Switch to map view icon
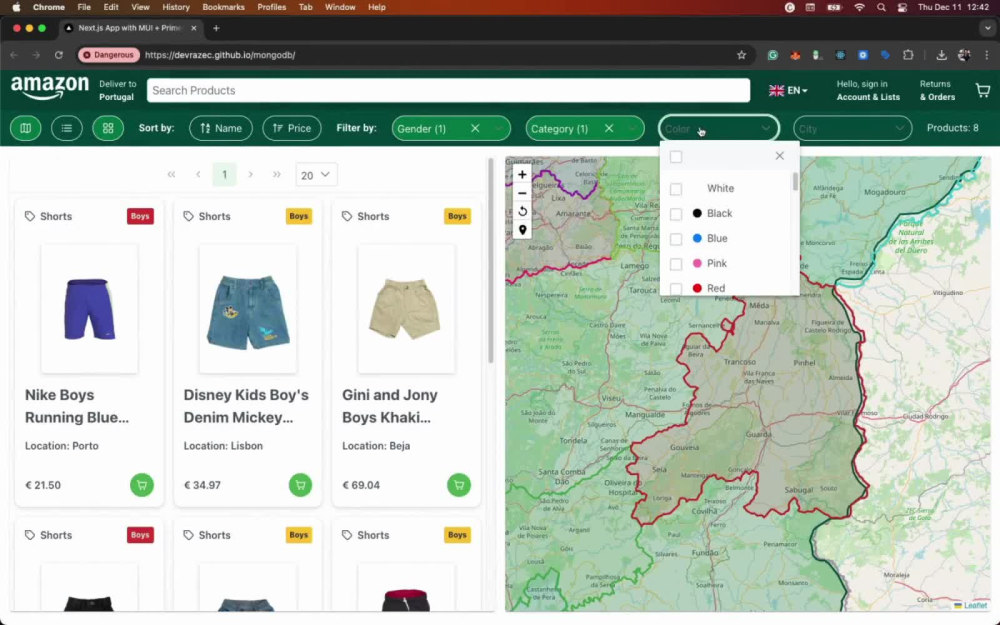The width and height of the screenshot is (1000, 625). [x=26, y=128]
